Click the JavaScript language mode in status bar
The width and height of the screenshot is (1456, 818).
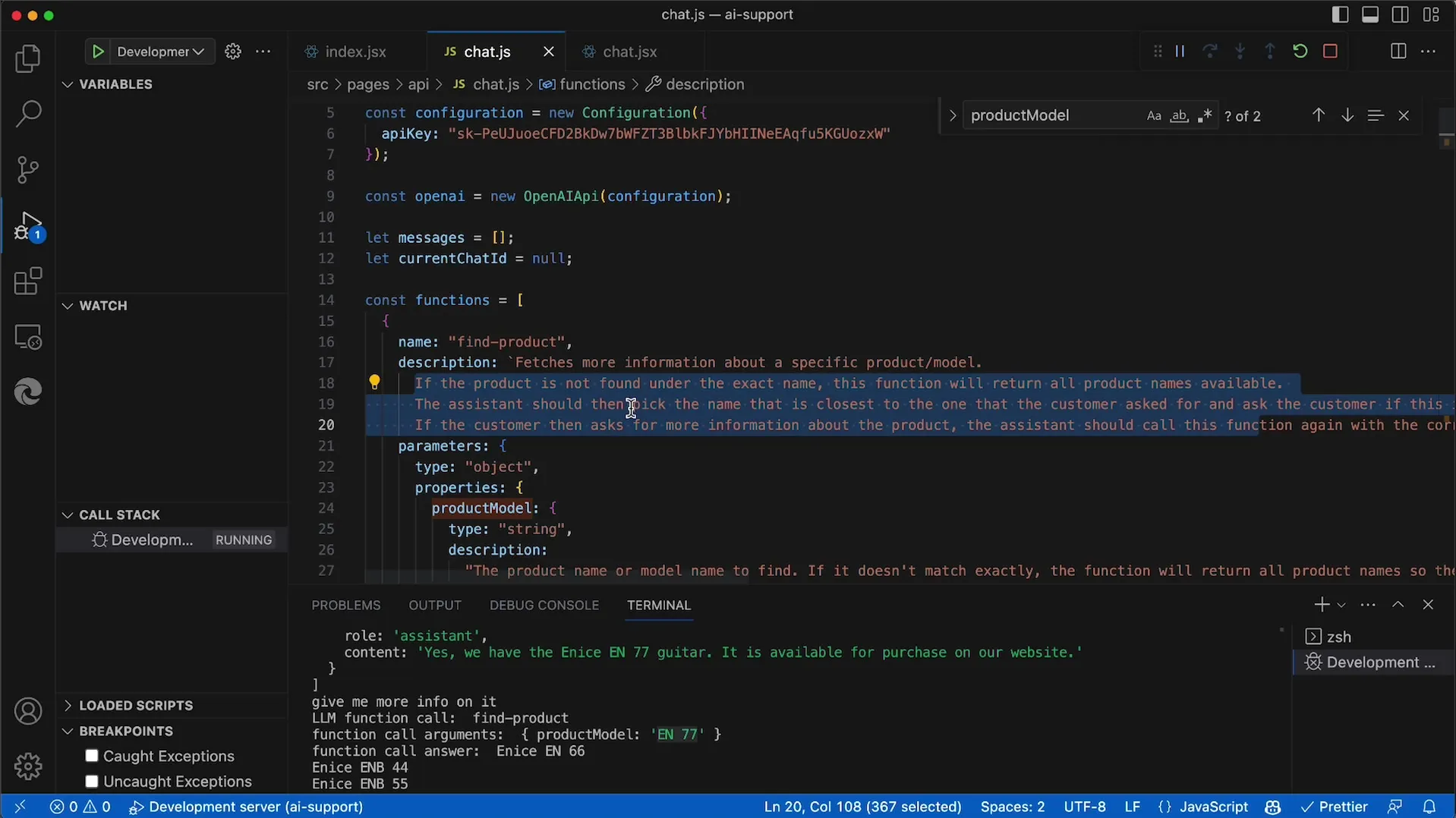coord(1213,807)
